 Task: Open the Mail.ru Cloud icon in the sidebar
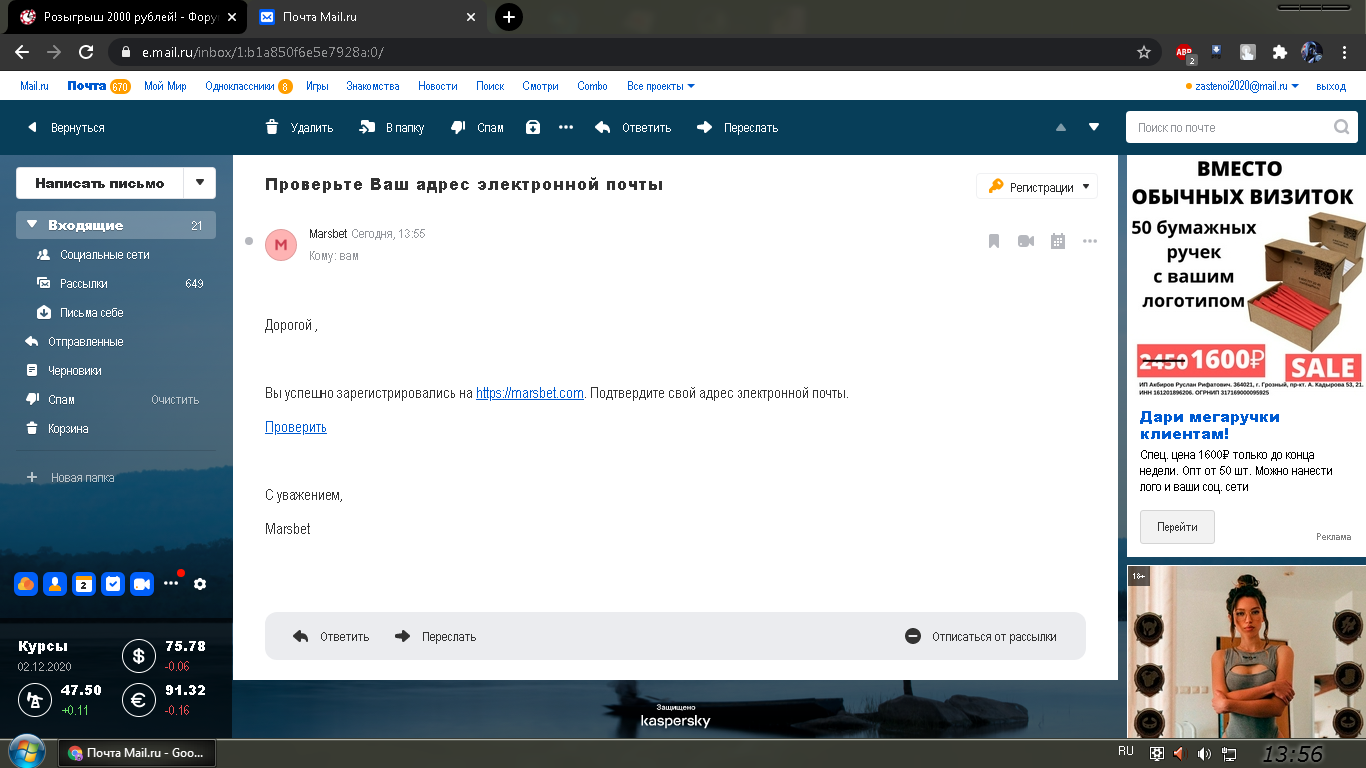pos(26,584)
